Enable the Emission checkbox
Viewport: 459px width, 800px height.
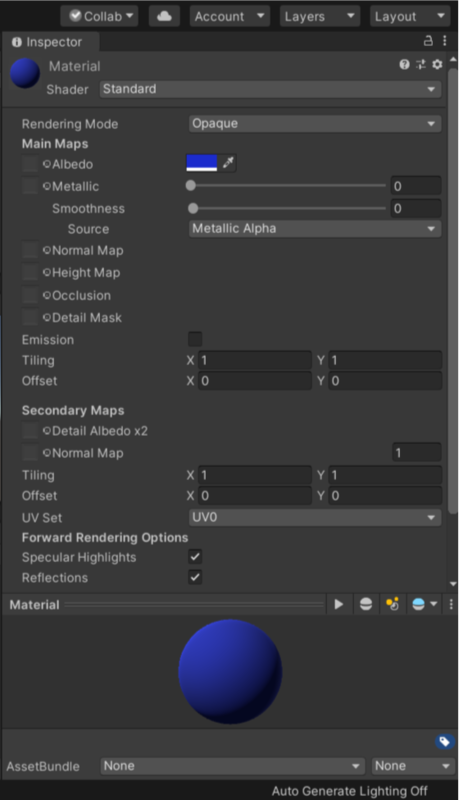pos(195,339)
